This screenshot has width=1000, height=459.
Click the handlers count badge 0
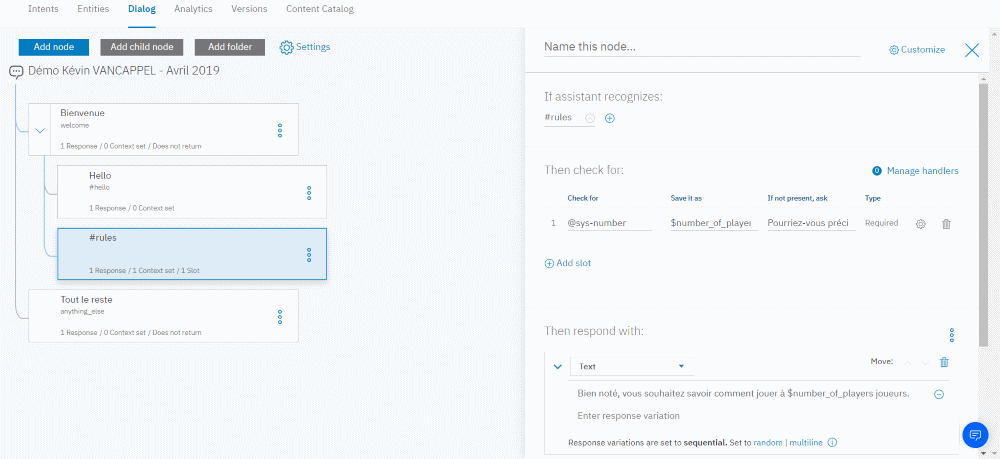coord(877,171)
